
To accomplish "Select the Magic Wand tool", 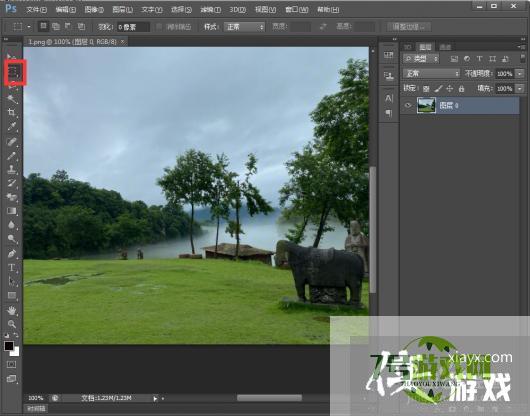I will (x=12, y=99).
